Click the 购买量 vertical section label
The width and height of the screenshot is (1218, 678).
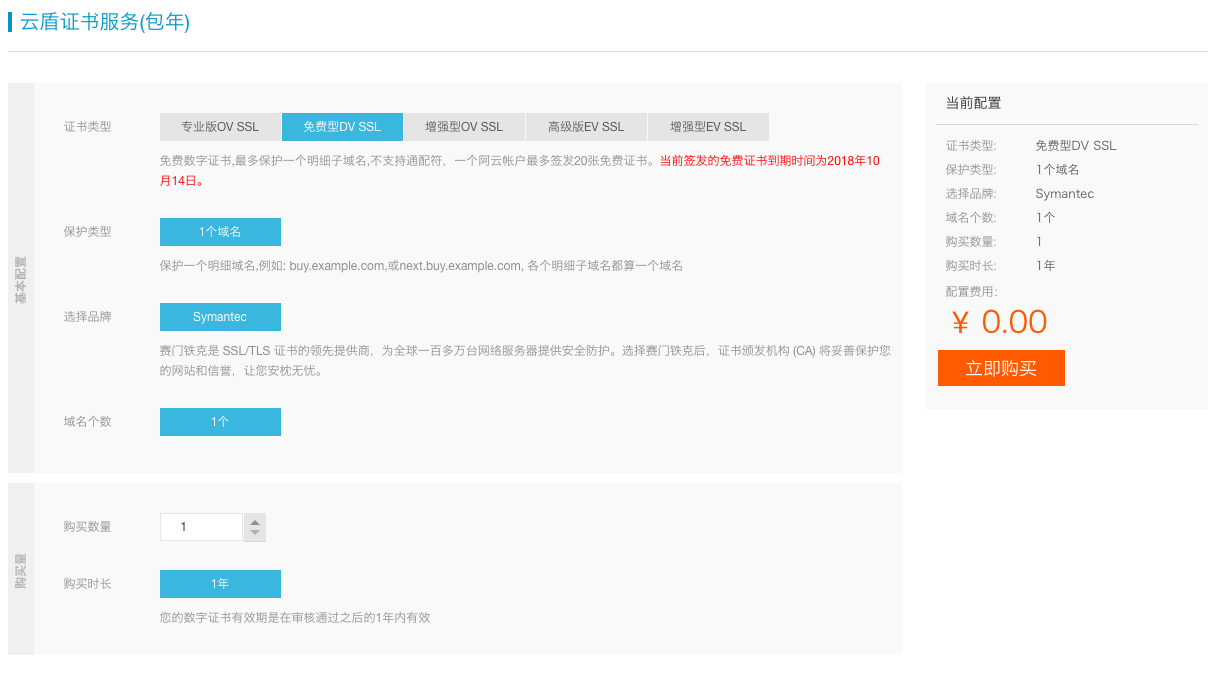pos(21,570)
